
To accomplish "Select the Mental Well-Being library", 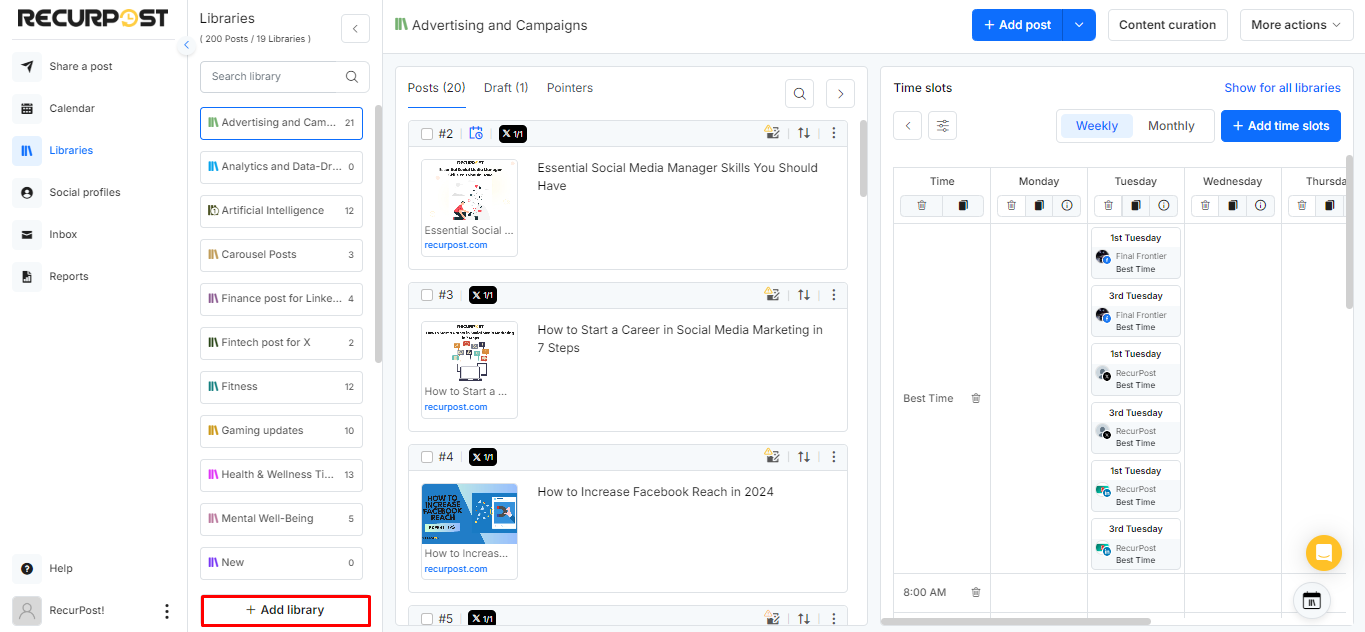I will point(281,519).
